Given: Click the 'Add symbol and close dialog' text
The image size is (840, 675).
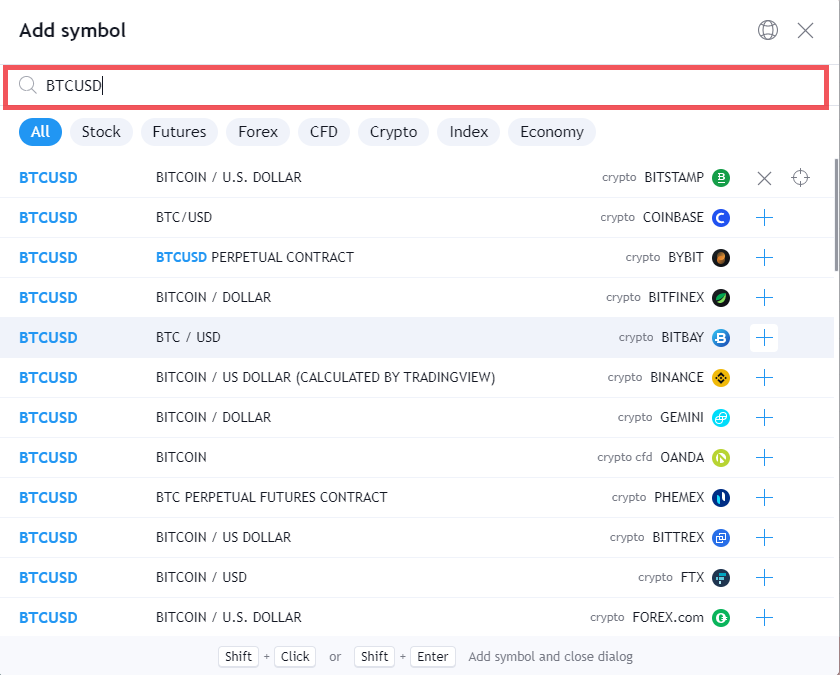Looking at the screenshot, I should pos(551,657).
